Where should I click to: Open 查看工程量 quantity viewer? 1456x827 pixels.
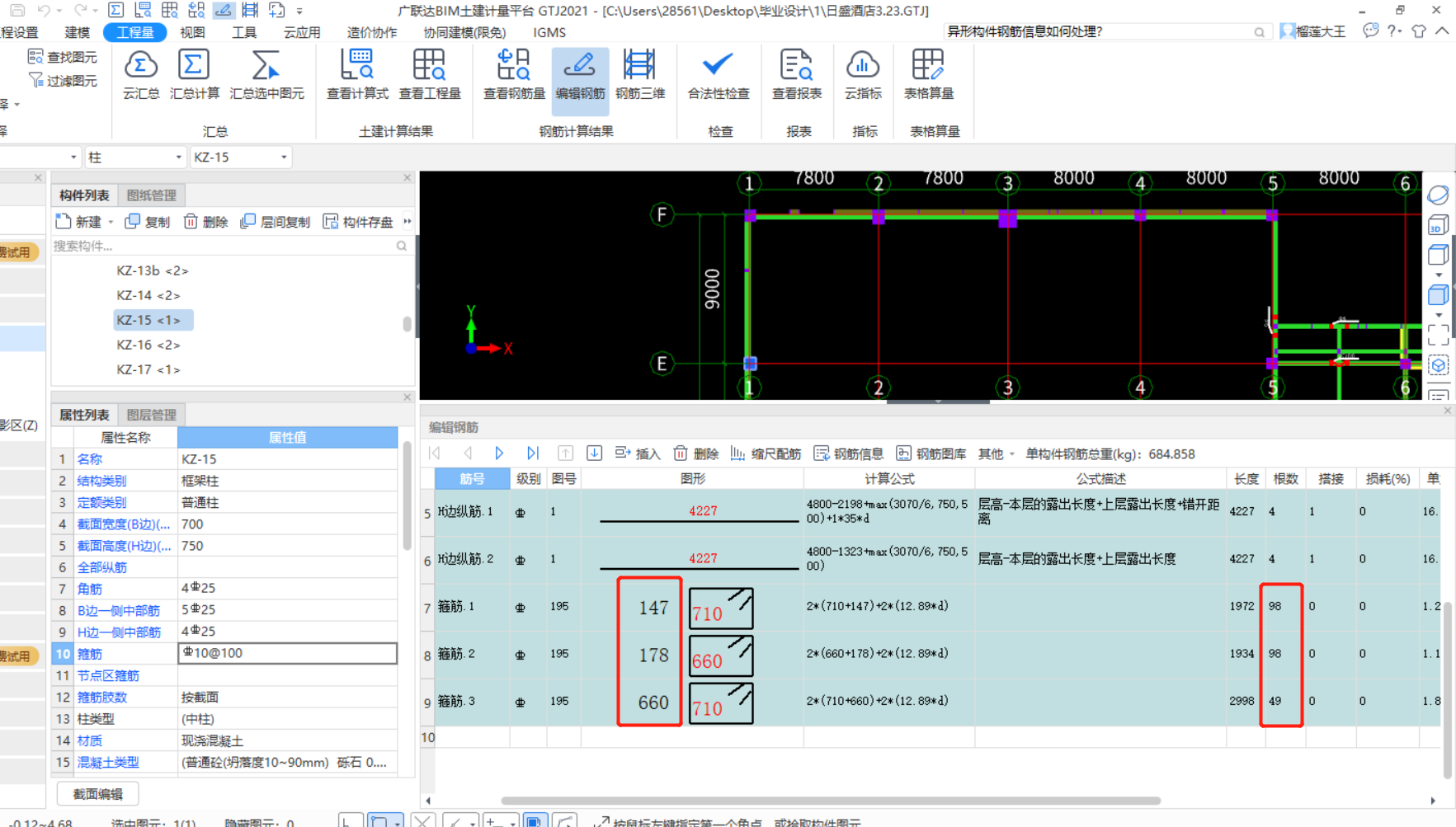click(430, 74)
